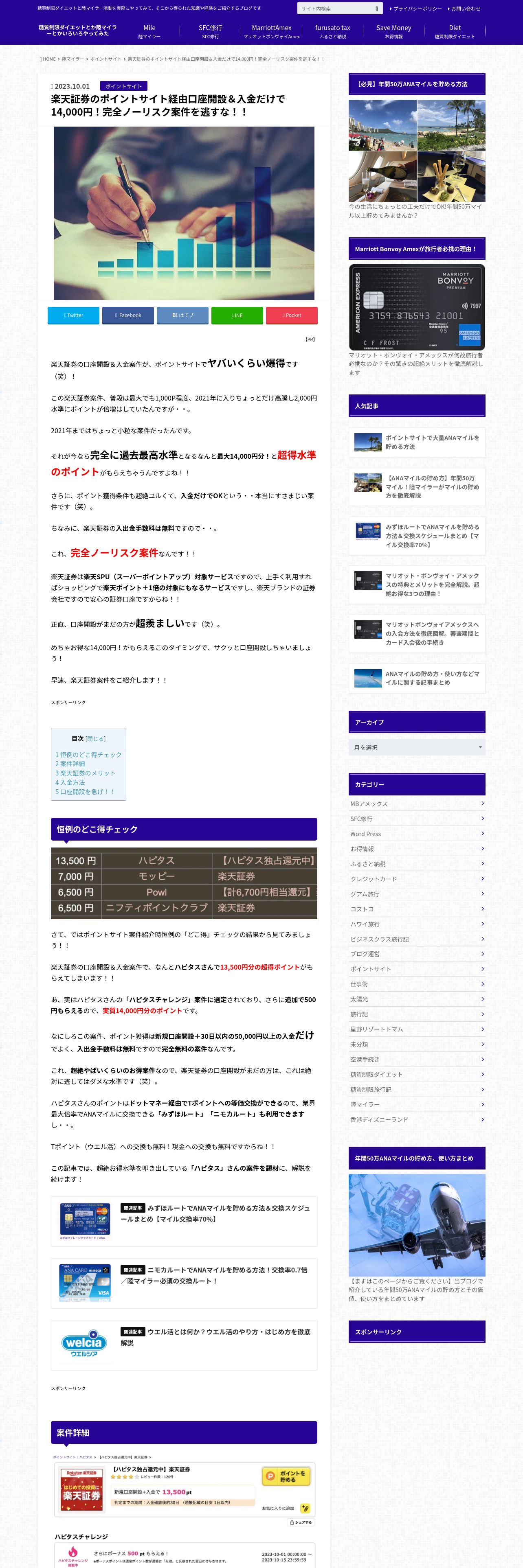
Task: Jump to 案件詳細 in contents
Action: point(70,763)
